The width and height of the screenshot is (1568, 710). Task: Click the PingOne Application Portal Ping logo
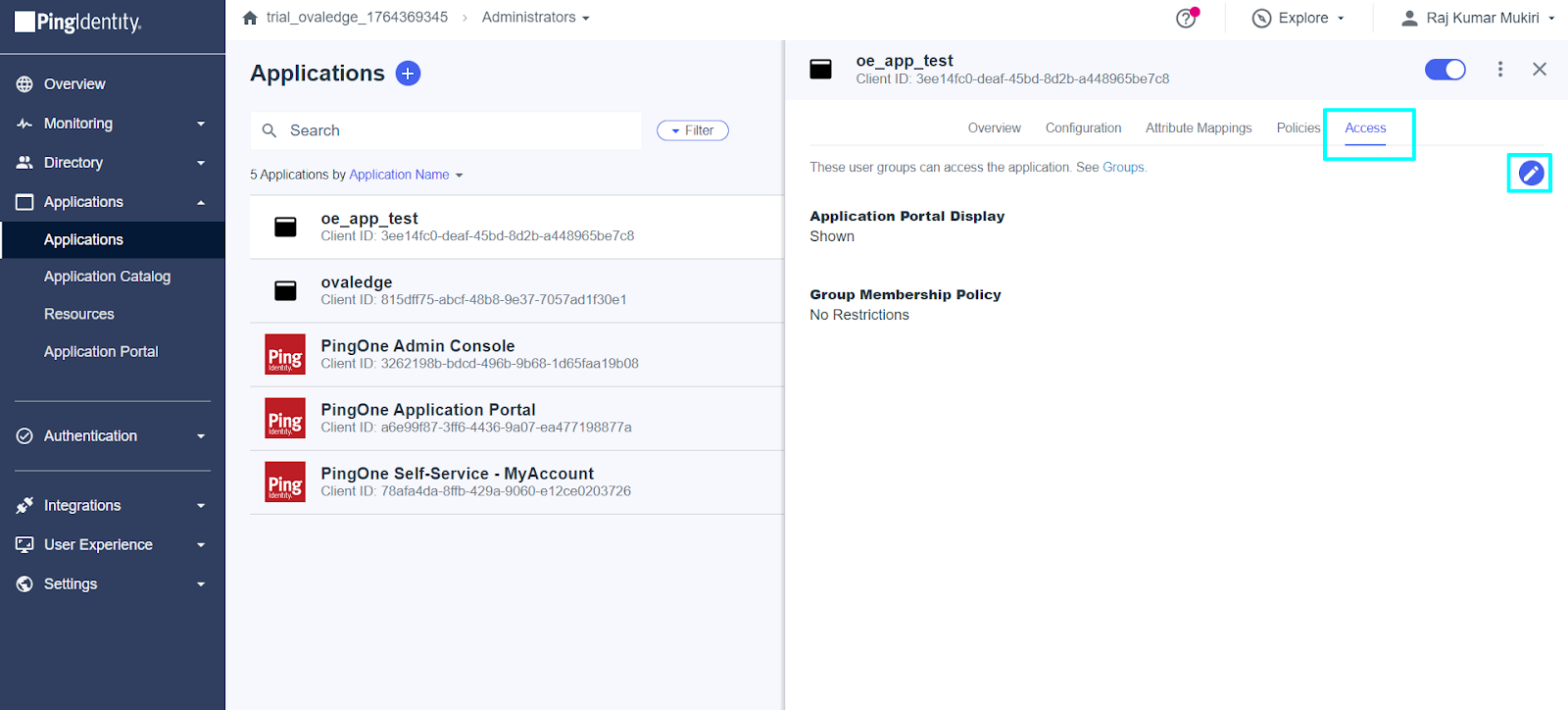tap(285, 419)
